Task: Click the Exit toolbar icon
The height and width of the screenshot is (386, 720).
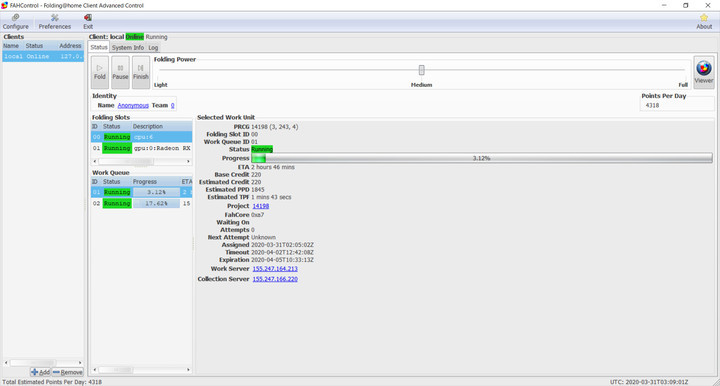Action: 88,22
